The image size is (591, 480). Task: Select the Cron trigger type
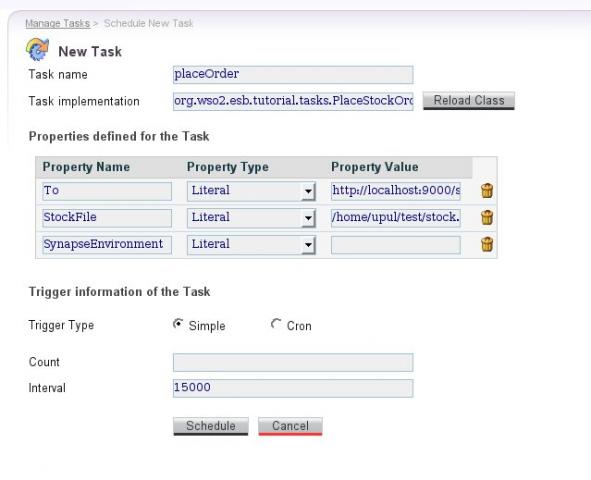[276, 324]
